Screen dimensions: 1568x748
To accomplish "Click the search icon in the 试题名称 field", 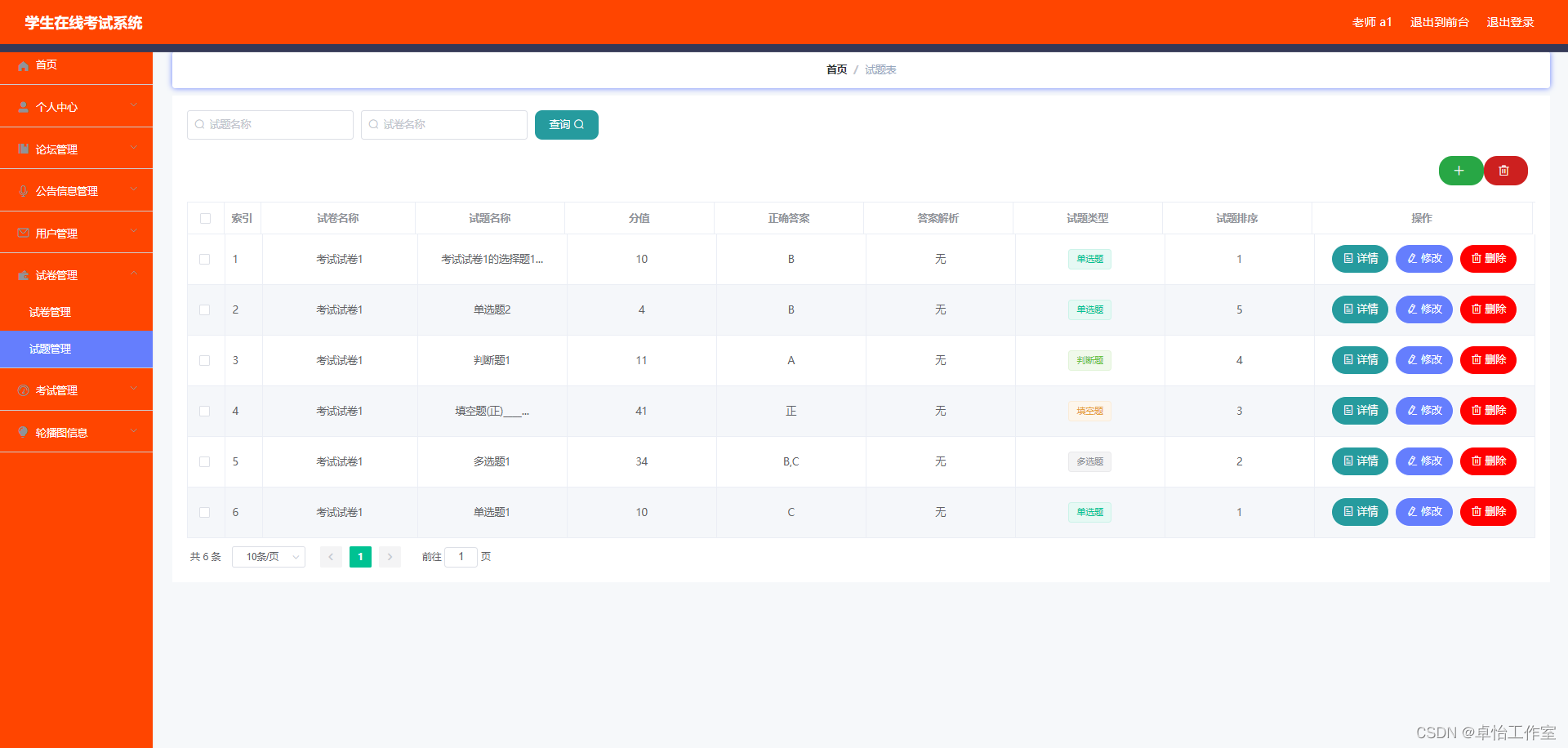I will (199, 125).
